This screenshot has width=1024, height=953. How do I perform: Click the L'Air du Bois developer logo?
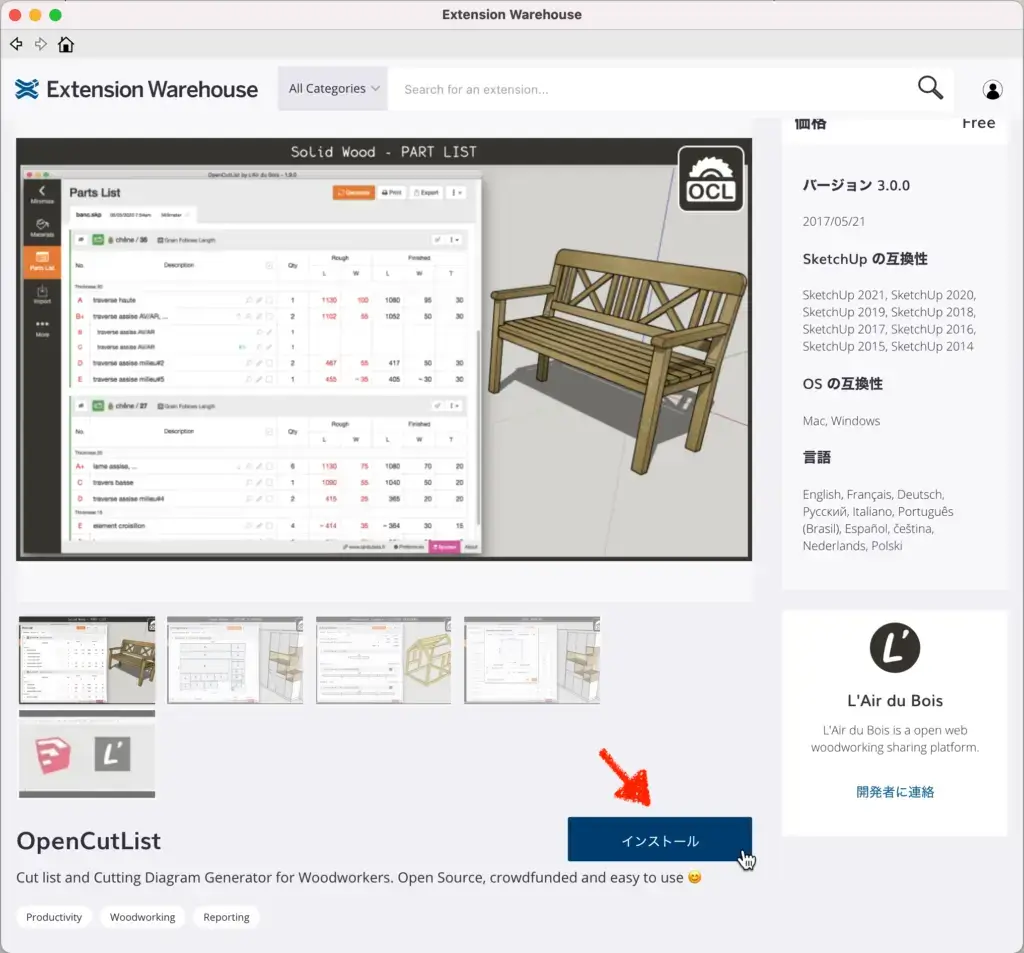click(x=895, y=648)
